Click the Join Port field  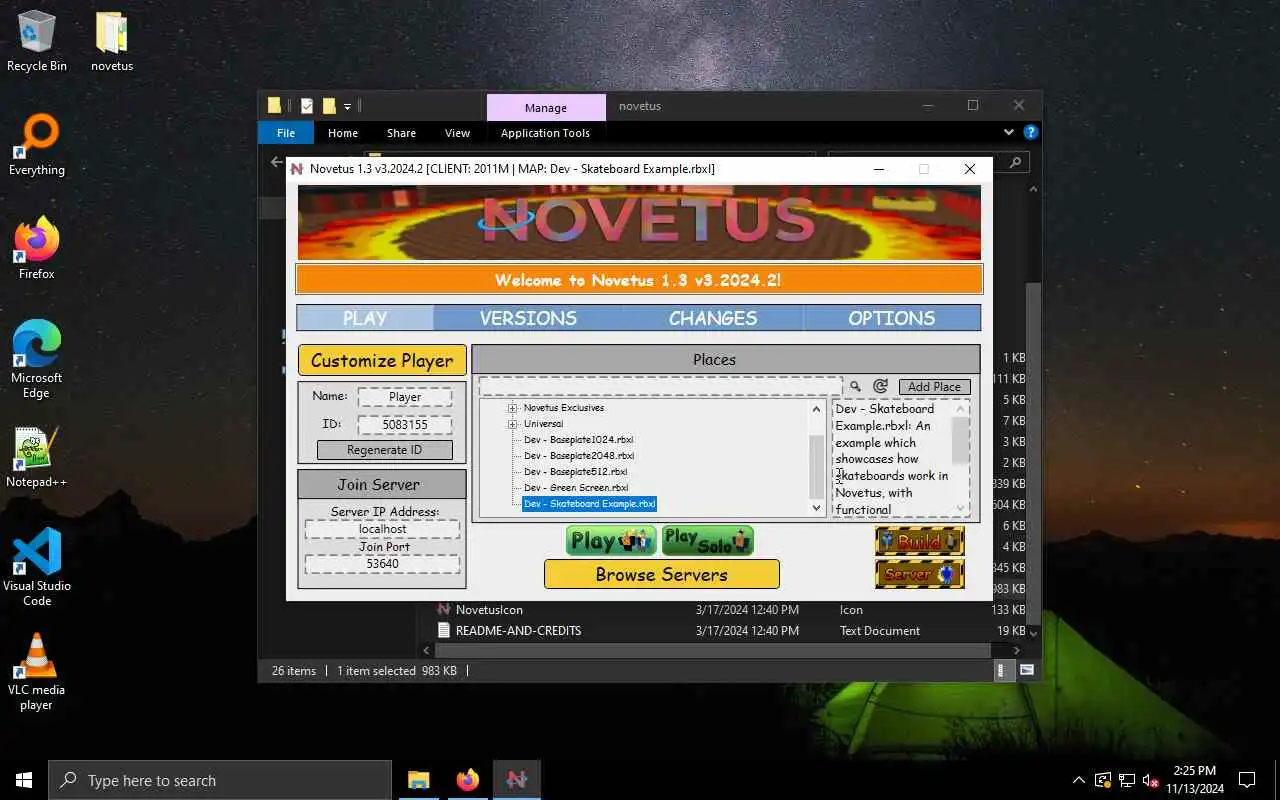tap(382, 564)
